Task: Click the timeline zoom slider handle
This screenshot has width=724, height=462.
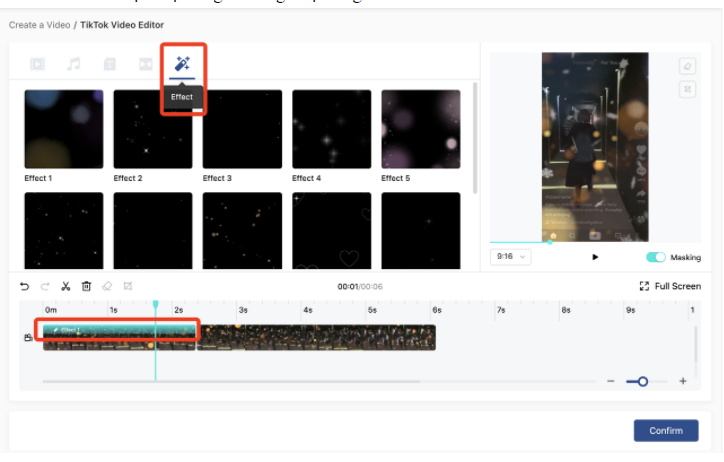Action: (x=643, y=381)
